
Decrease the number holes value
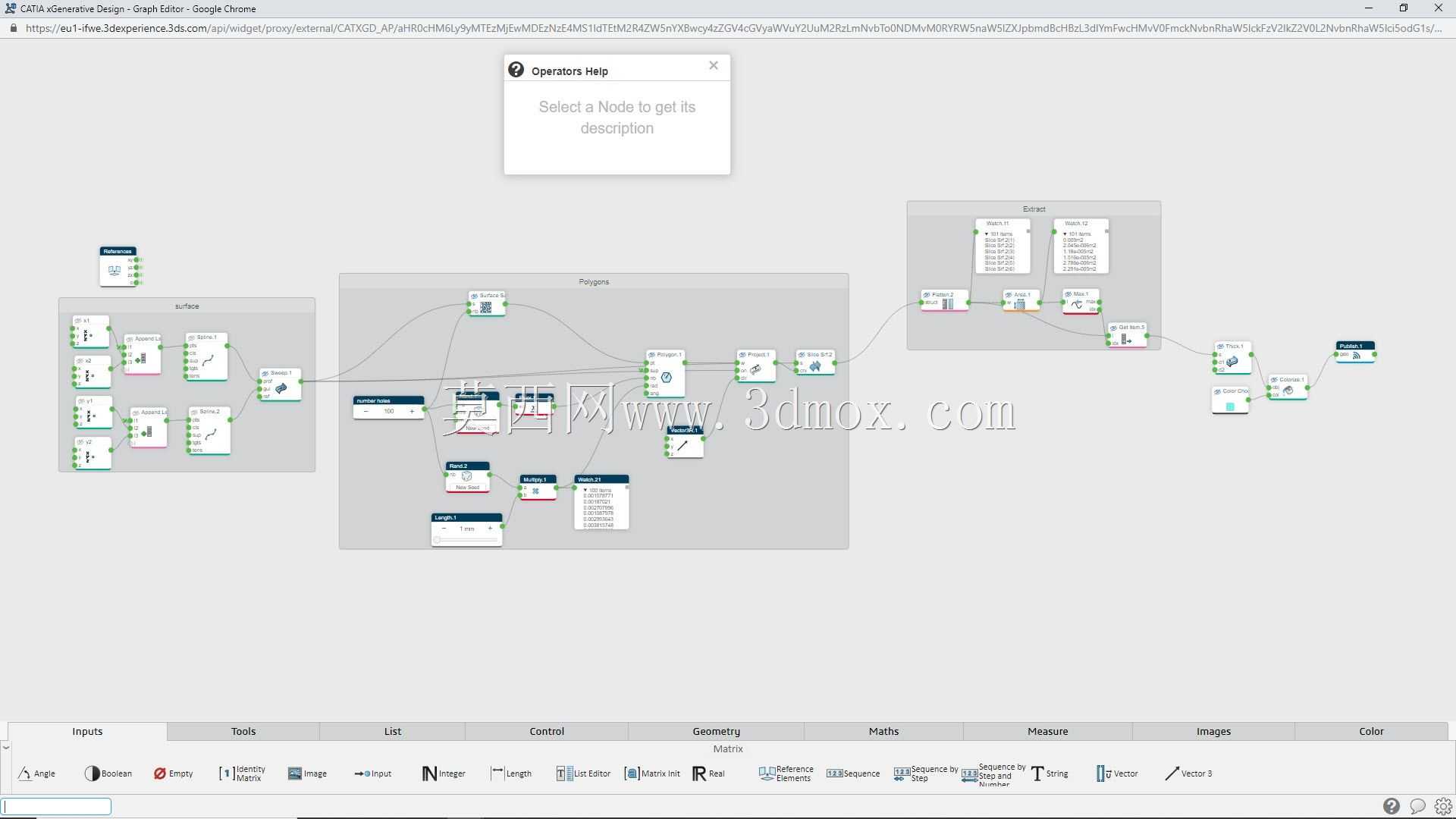[366, 412]
